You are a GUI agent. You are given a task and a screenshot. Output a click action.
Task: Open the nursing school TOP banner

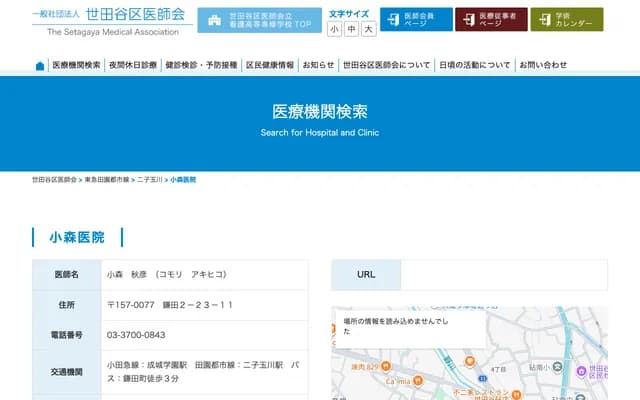(x=258, y=20)
